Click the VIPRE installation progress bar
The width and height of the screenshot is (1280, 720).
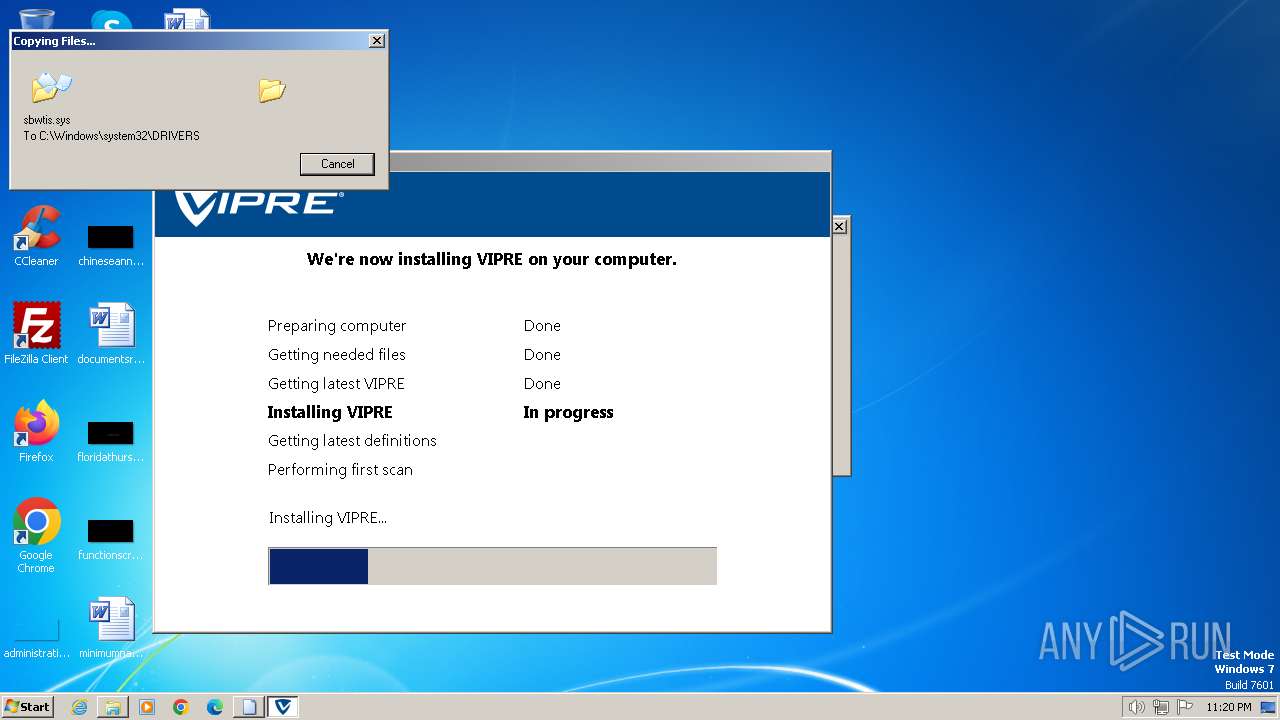tap(492, 565)
